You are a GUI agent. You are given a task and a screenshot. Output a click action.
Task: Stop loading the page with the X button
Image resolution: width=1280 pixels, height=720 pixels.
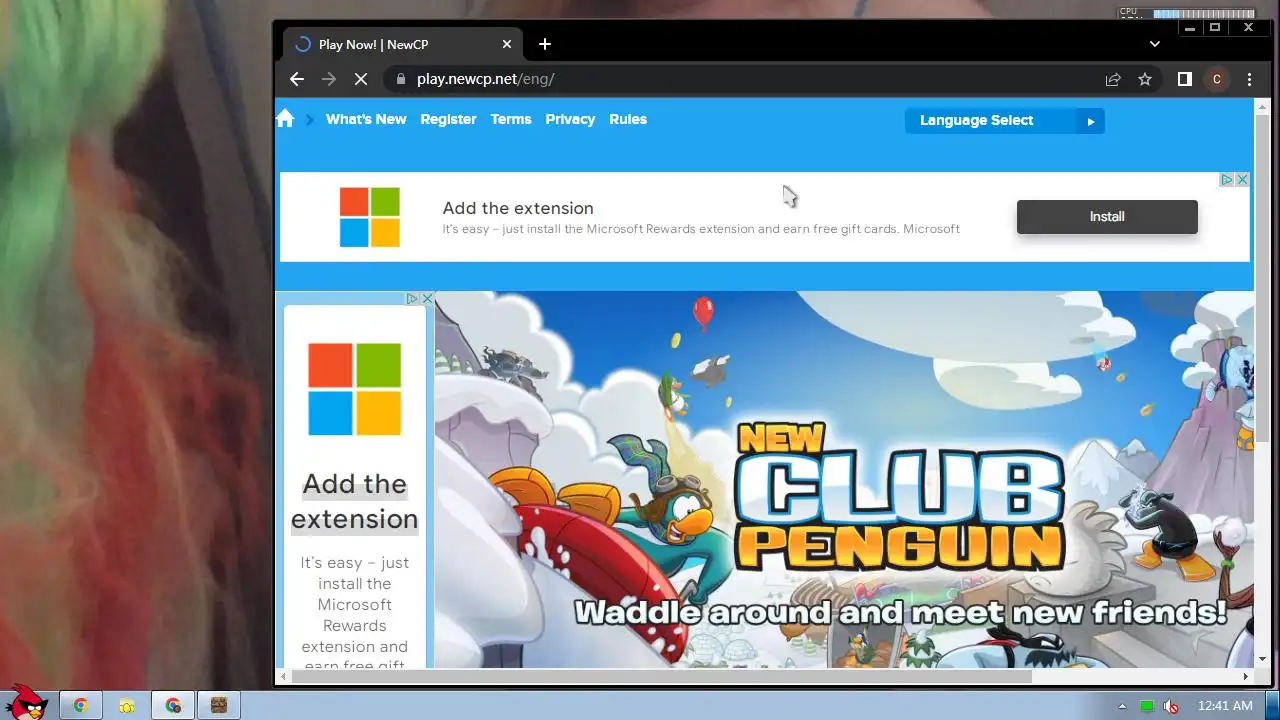(361, 79)
